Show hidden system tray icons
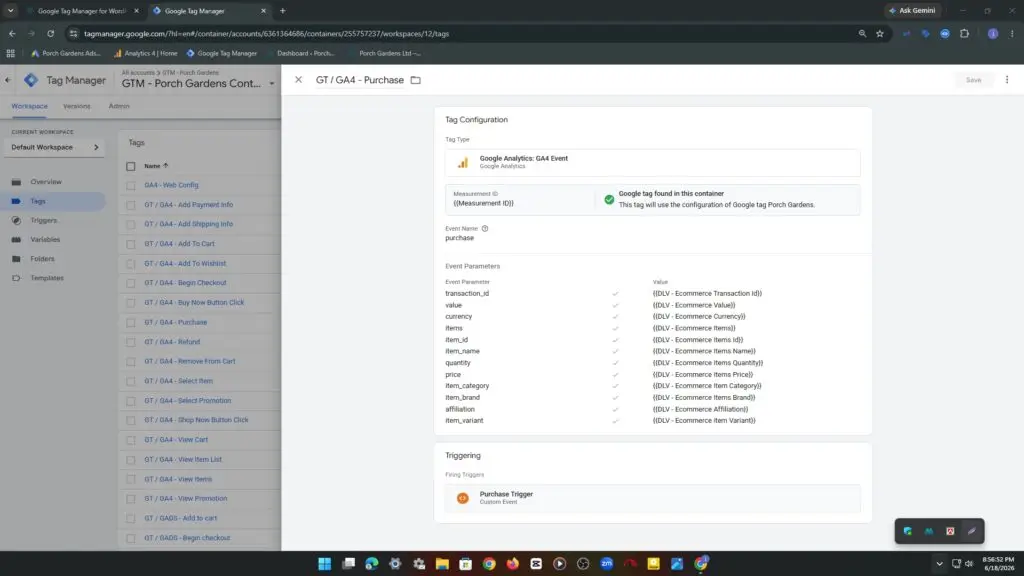Image resolution: width=1024 pixels, height=576 pixels. 939,564
